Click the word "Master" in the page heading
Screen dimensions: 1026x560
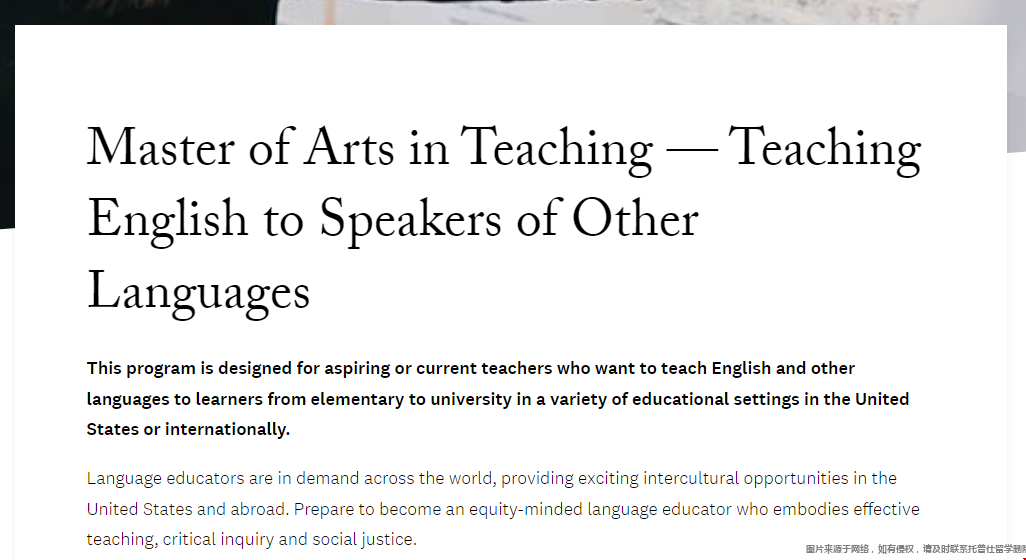160,148
